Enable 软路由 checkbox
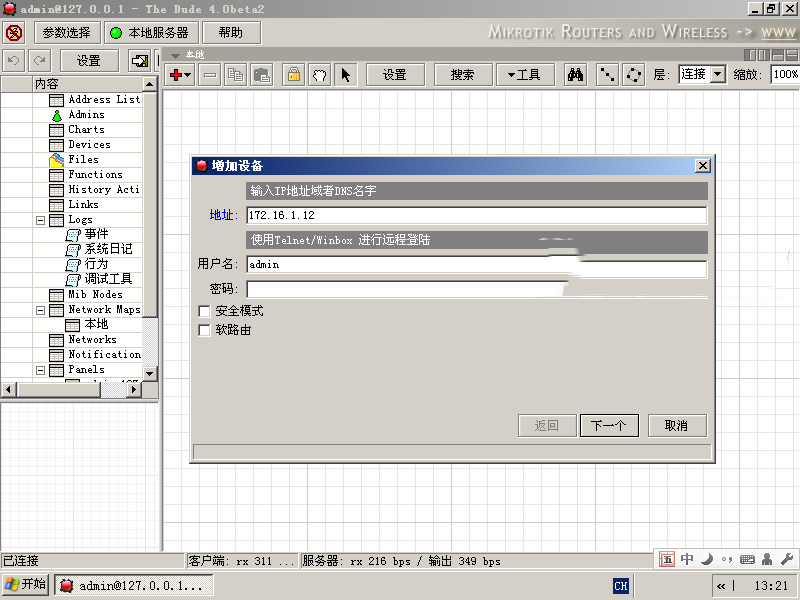This screenshot has width=800, height=600. pyautogui.click(x=204, y=331)
